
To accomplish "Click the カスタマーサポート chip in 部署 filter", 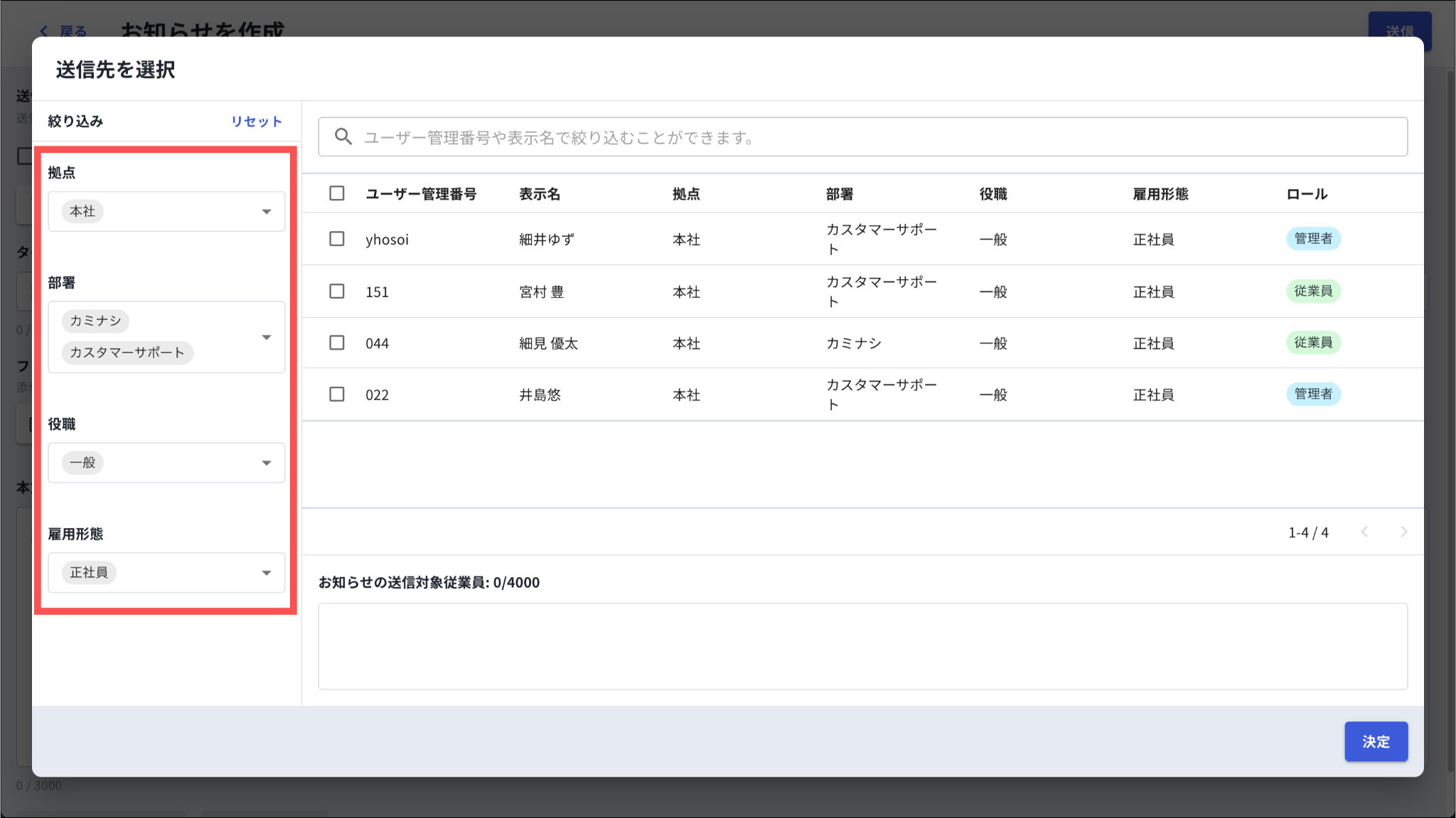I will (127, 353).
